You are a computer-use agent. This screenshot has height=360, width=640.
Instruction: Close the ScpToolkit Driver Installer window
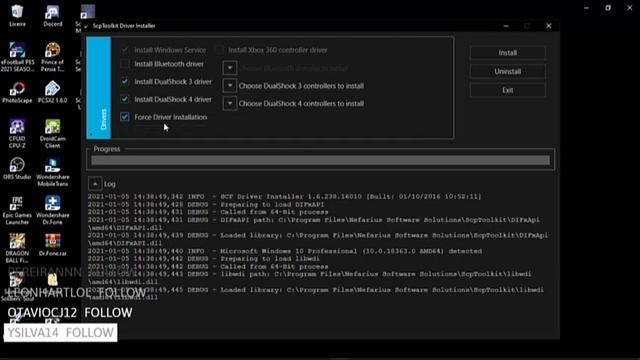549,26
